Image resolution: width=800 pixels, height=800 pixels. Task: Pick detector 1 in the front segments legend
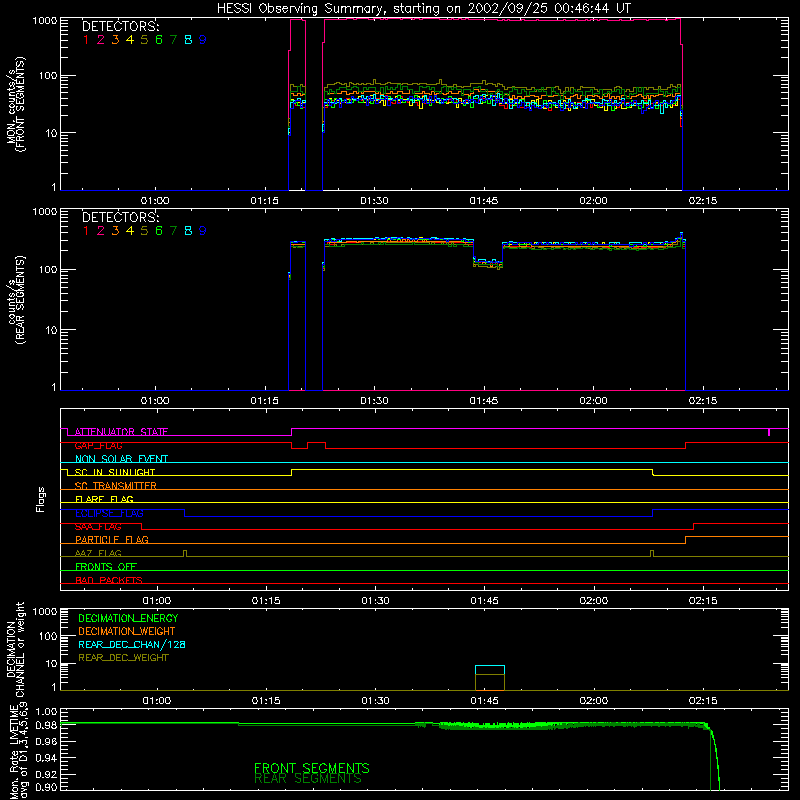tap(86, 40)
